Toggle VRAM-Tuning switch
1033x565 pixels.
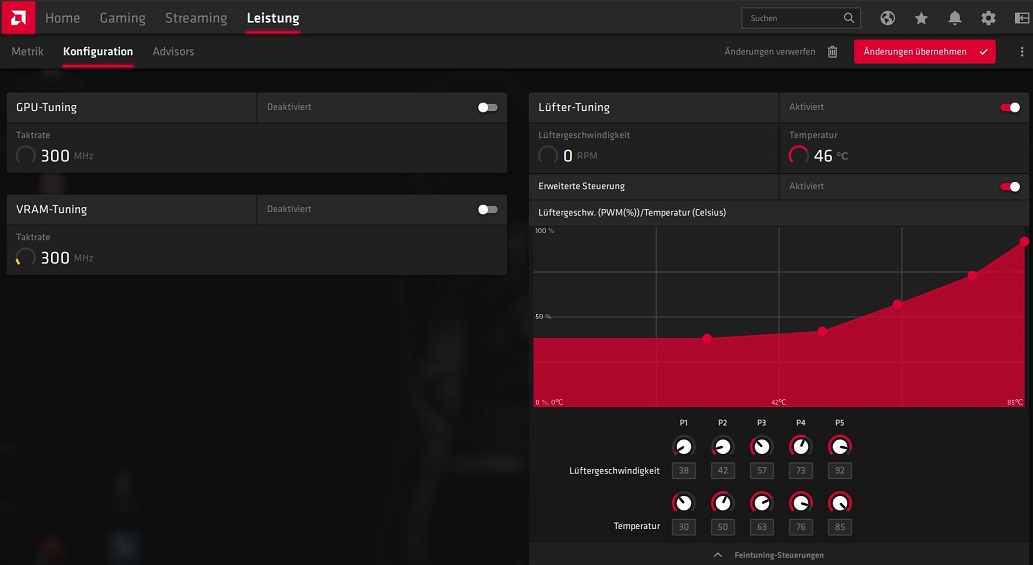click(488, 209)
